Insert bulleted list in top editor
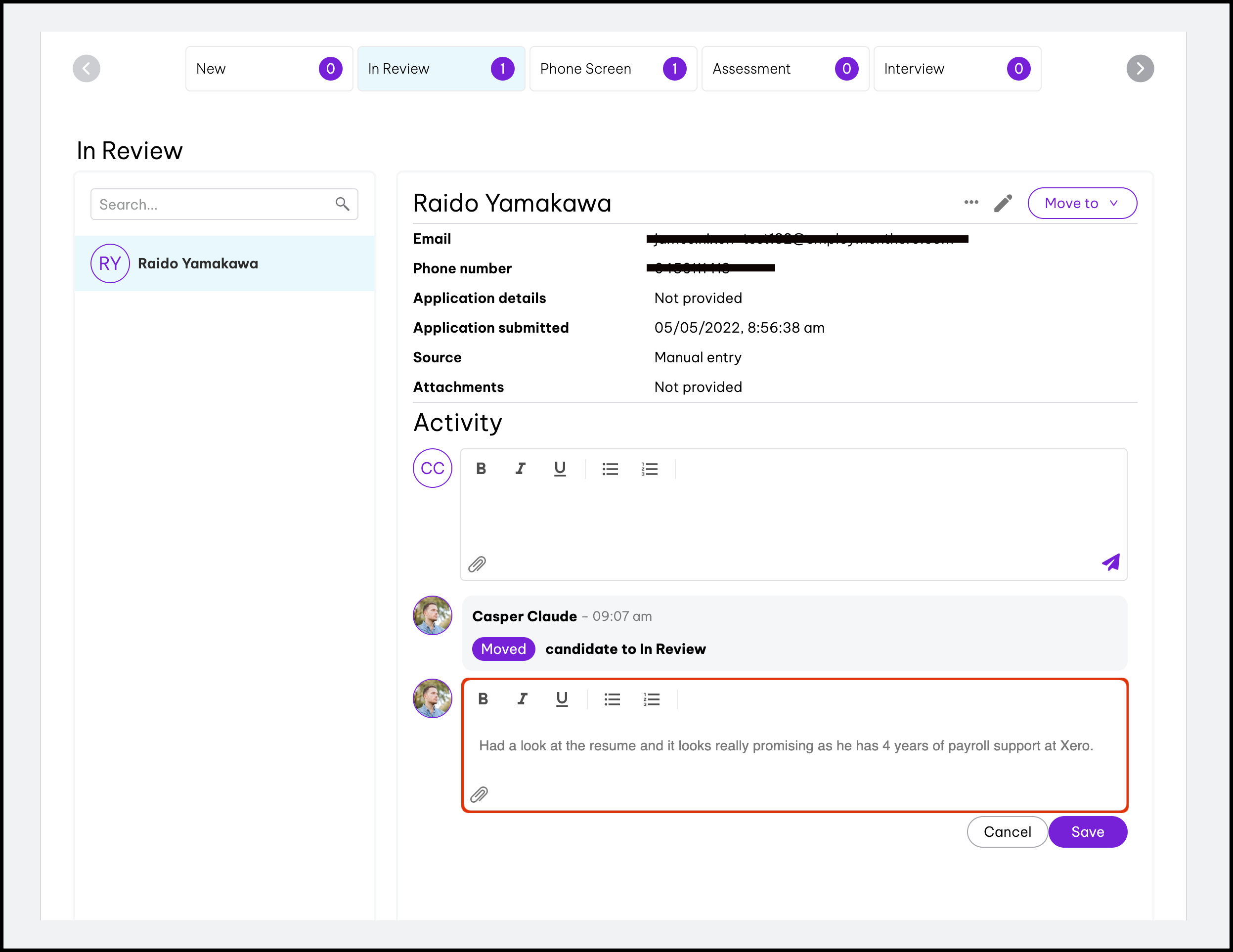Viewport: 1233px width, 952px height. tap(610, 469)
